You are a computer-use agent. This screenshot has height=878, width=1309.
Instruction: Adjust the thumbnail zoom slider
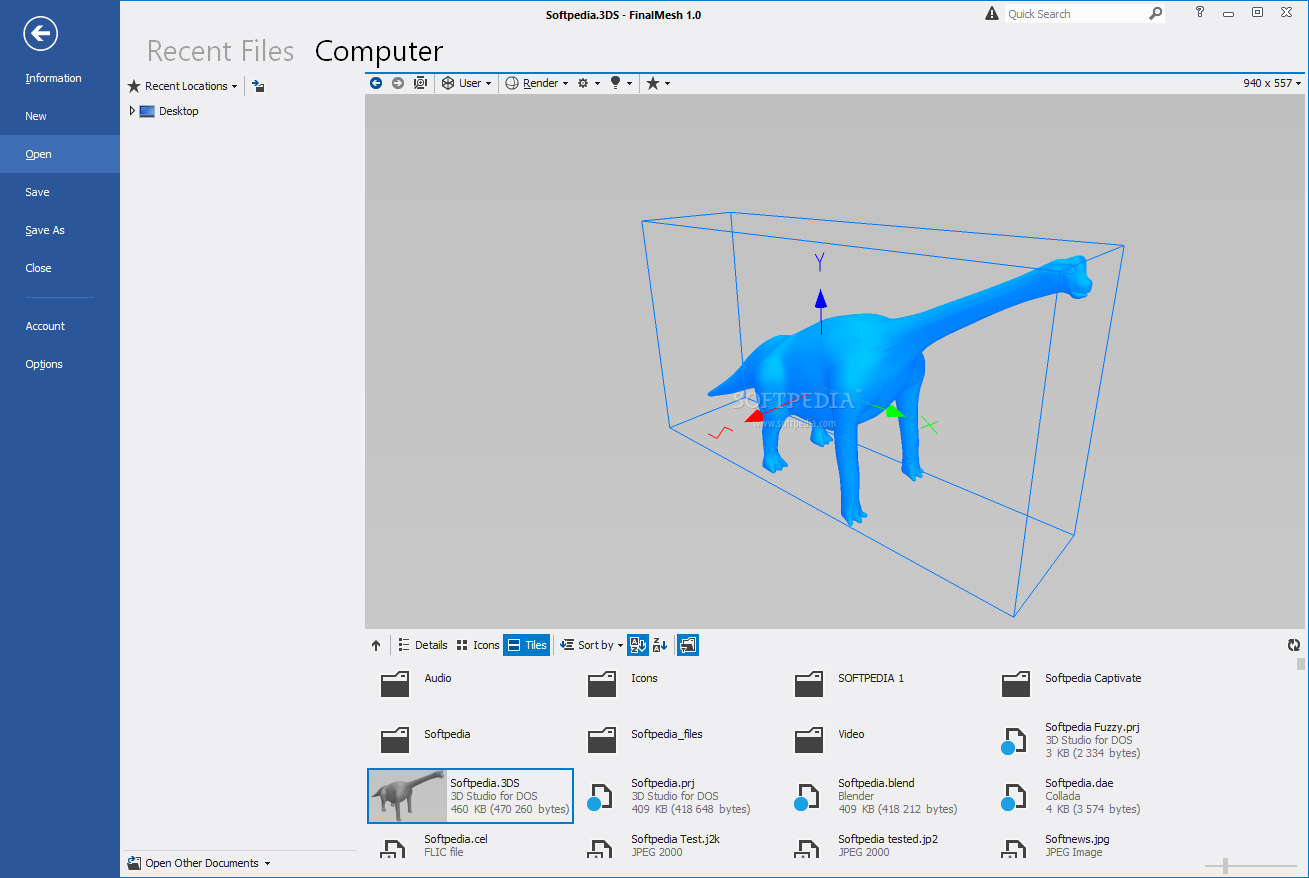(1225, 866)
